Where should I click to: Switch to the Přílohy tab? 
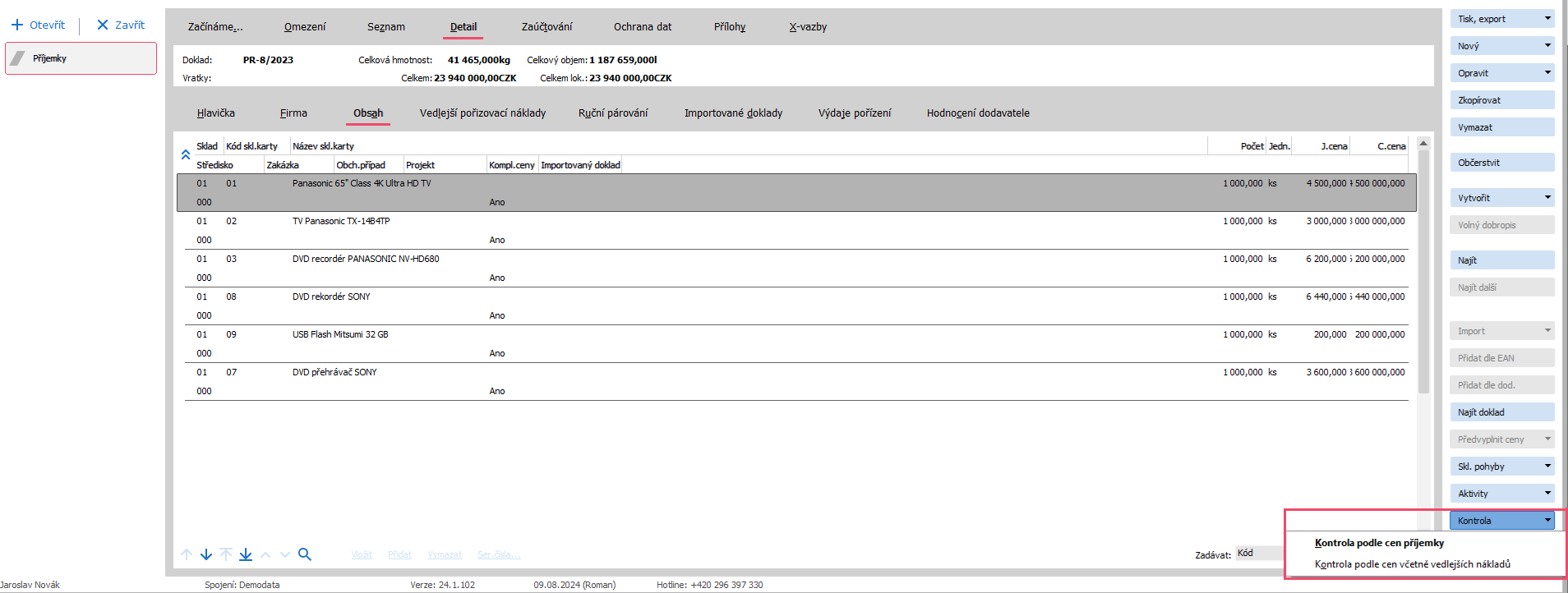[x=730, y=27]
